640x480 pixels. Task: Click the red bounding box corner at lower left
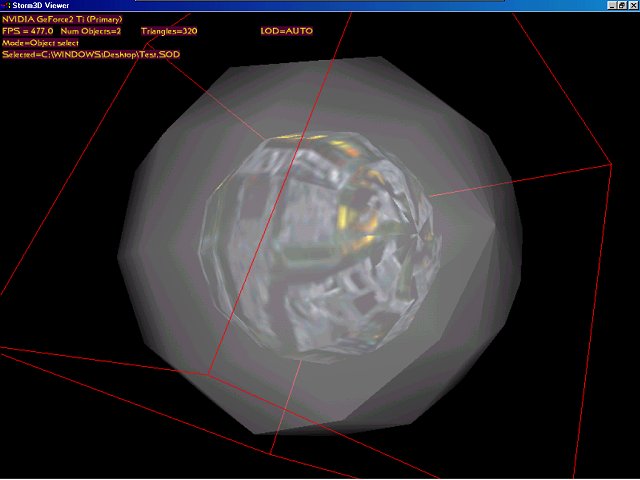208,374
